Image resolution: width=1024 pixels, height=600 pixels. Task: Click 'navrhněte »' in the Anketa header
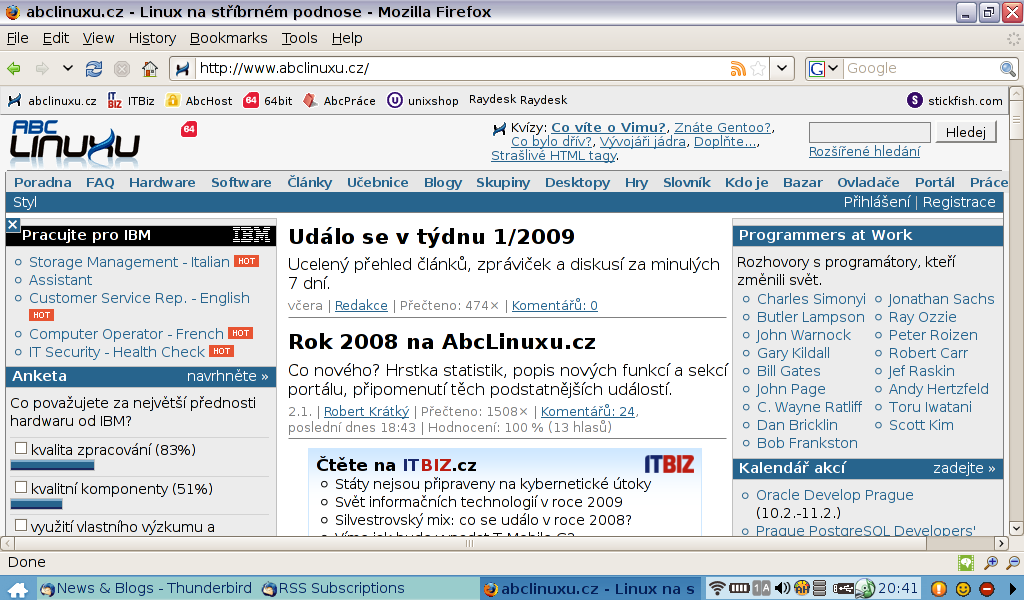click(x=228, y=376)
